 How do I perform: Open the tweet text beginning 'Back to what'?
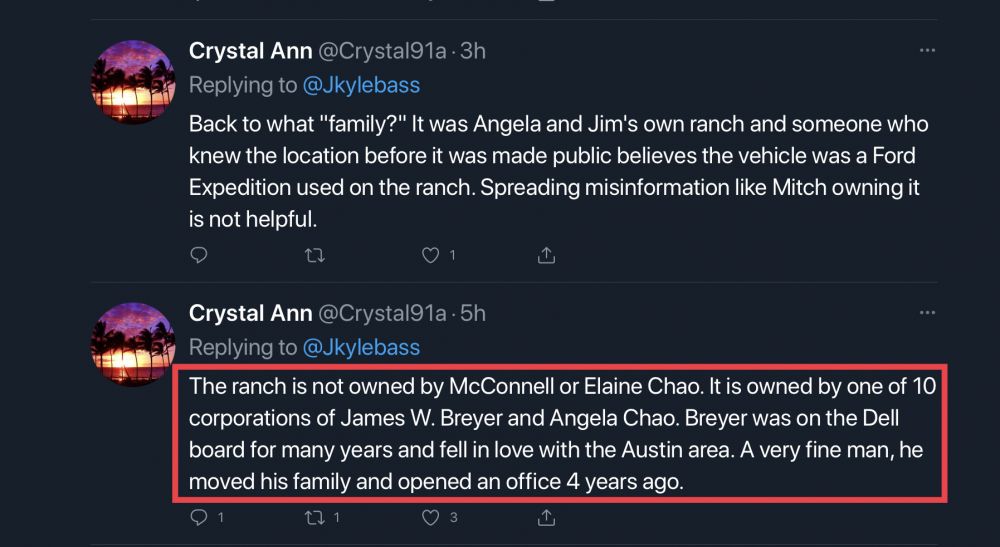click(558, 171)
